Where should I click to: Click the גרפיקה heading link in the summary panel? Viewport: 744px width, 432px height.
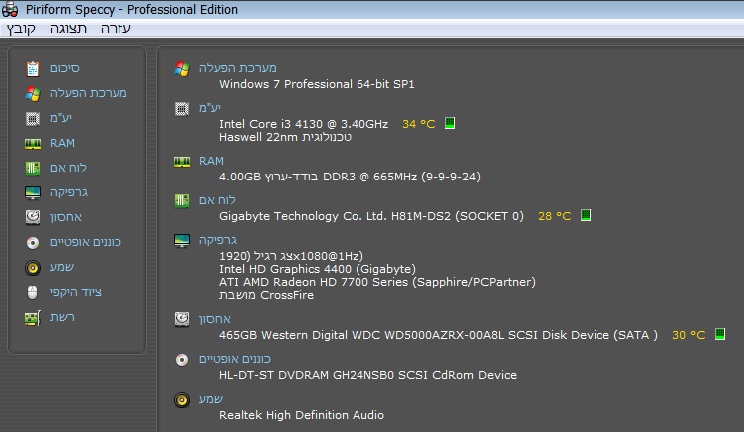pyautogui.click(x=217, y=240)
